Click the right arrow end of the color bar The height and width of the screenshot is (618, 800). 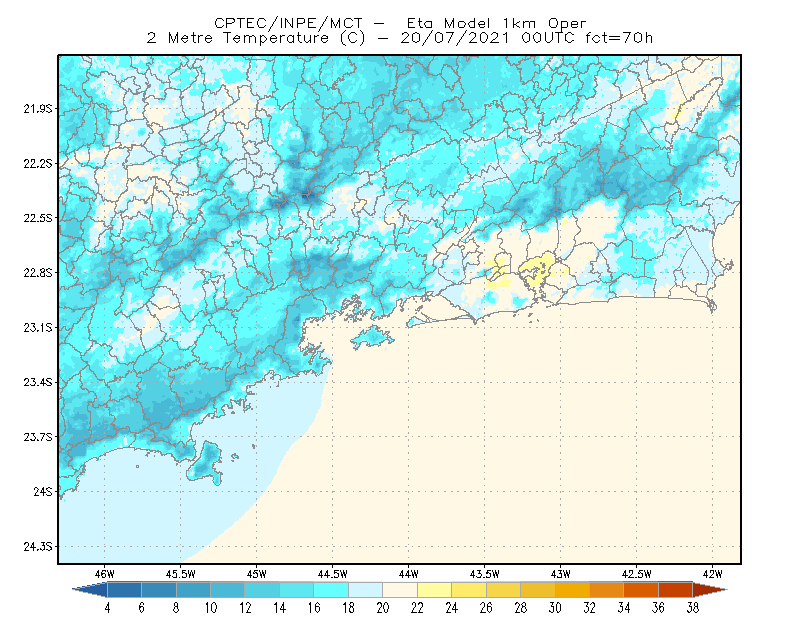(710, 590)
